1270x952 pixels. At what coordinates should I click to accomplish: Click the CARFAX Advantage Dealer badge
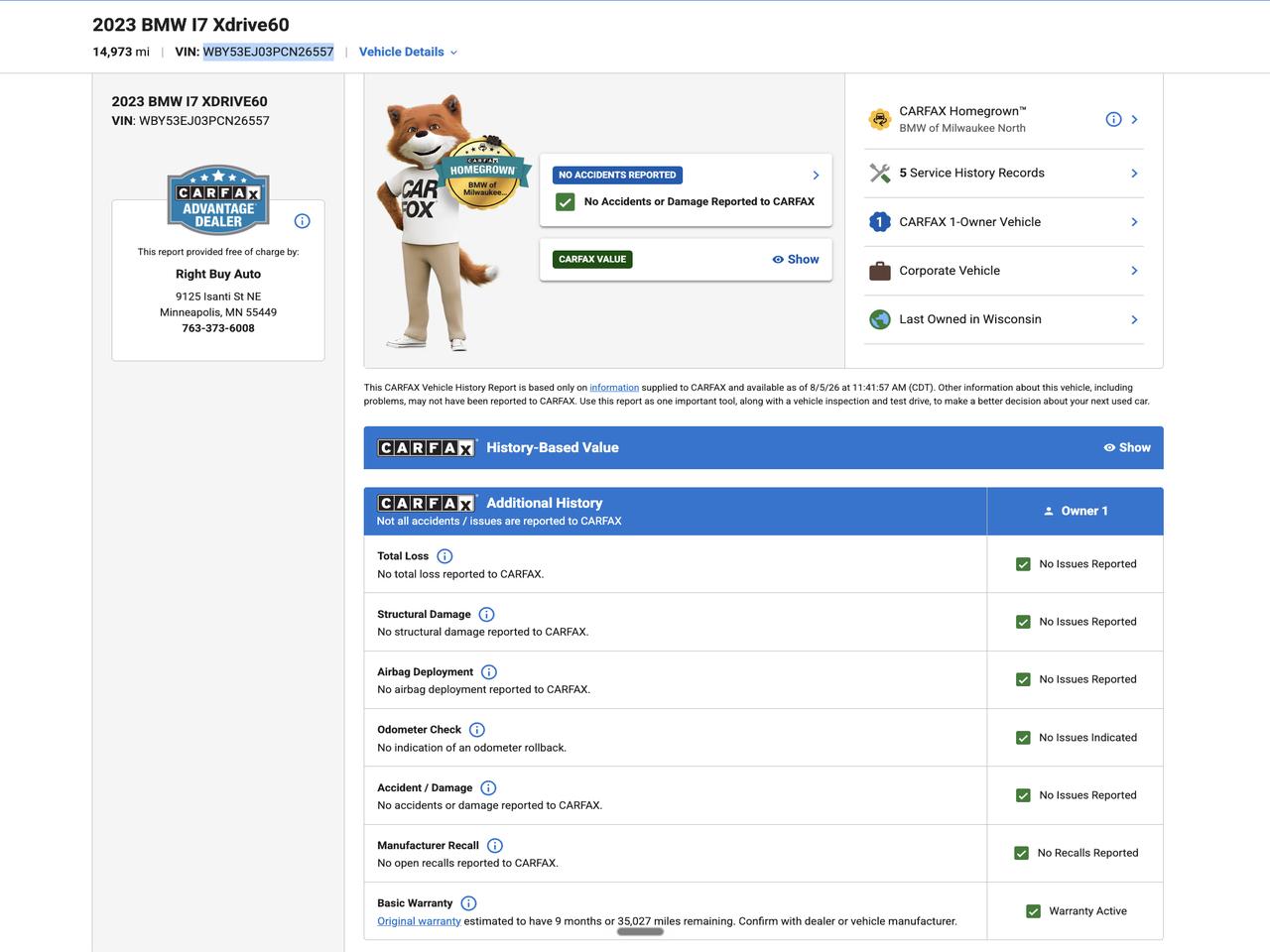[218, 199]
